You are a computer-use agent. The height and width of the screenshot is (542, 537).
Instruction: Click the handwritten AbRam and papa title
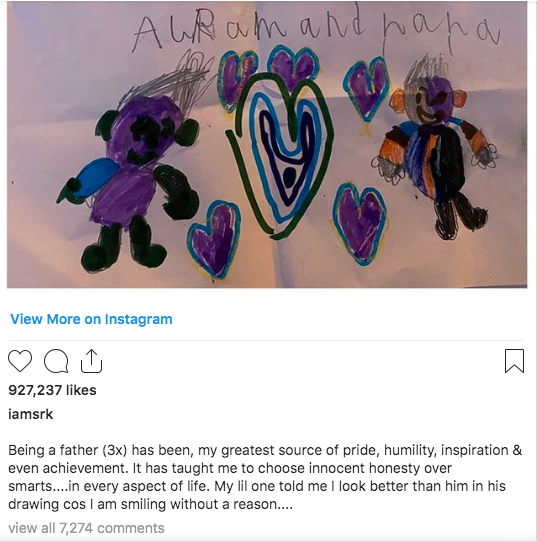click(316, 29)
